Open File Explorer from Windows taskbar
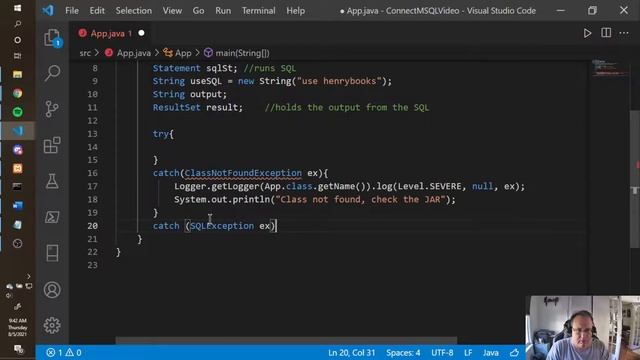Screen dimensions: 640x360 (x=18, y=74)
